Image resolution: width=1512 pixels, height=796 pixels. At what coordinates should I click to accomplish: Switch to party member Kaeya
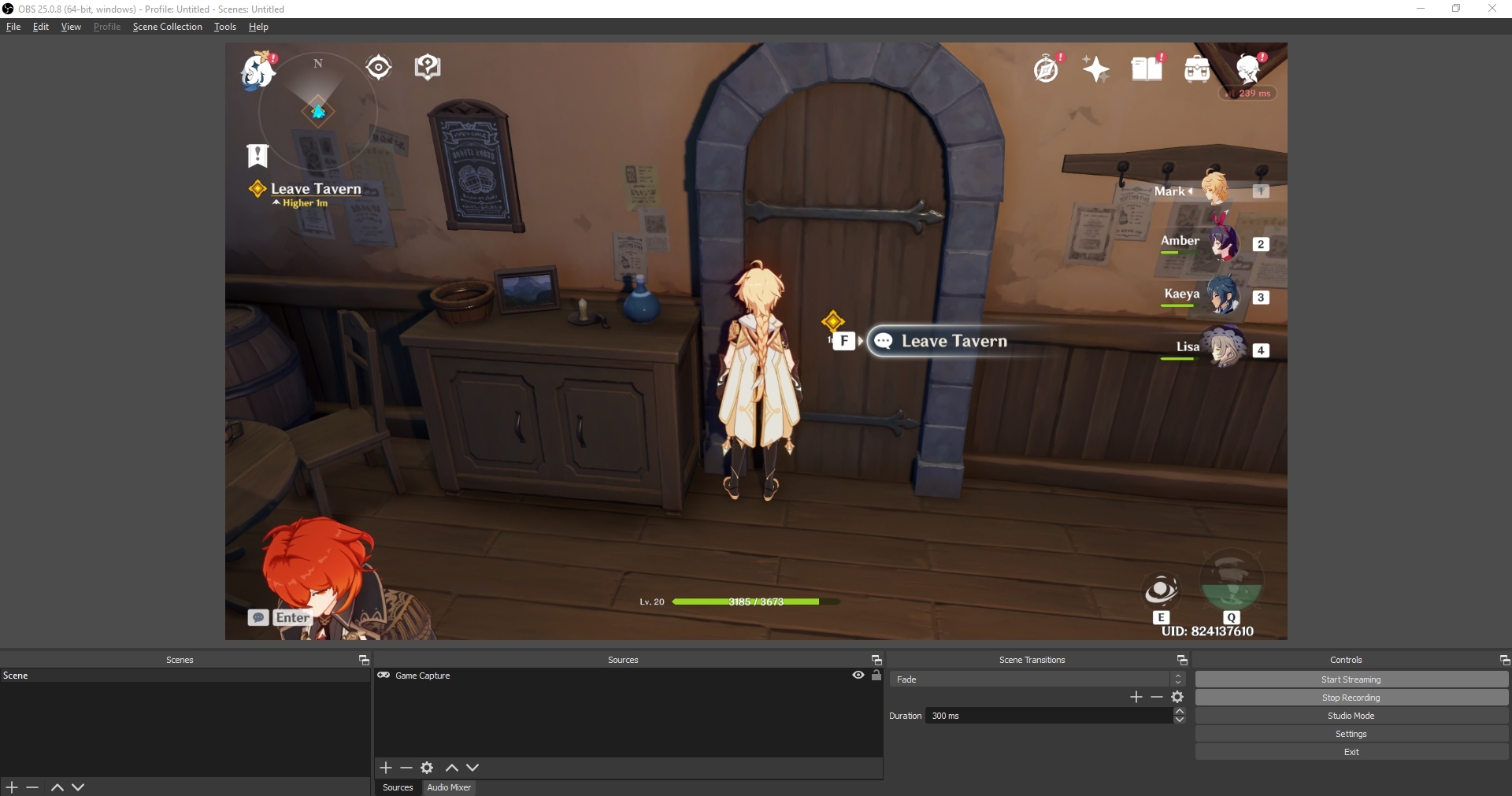coord(1215,296)
